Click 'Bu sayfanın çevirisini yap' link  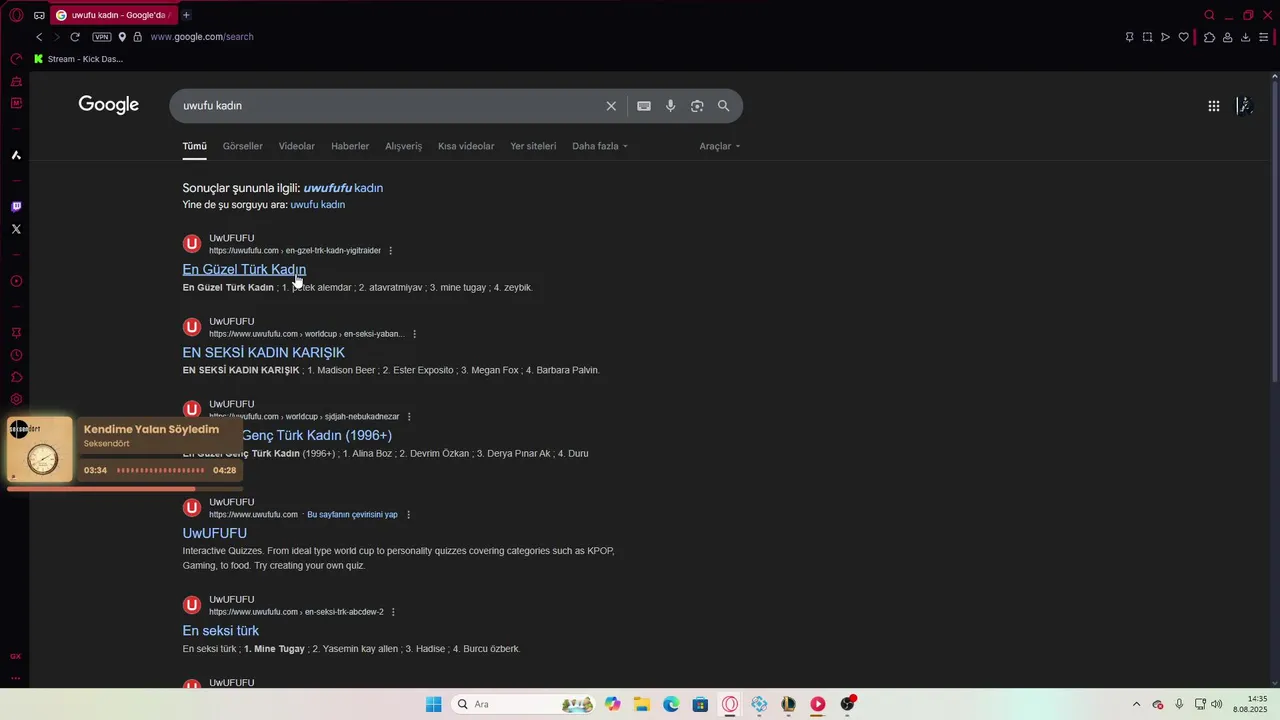click(352, 515)
